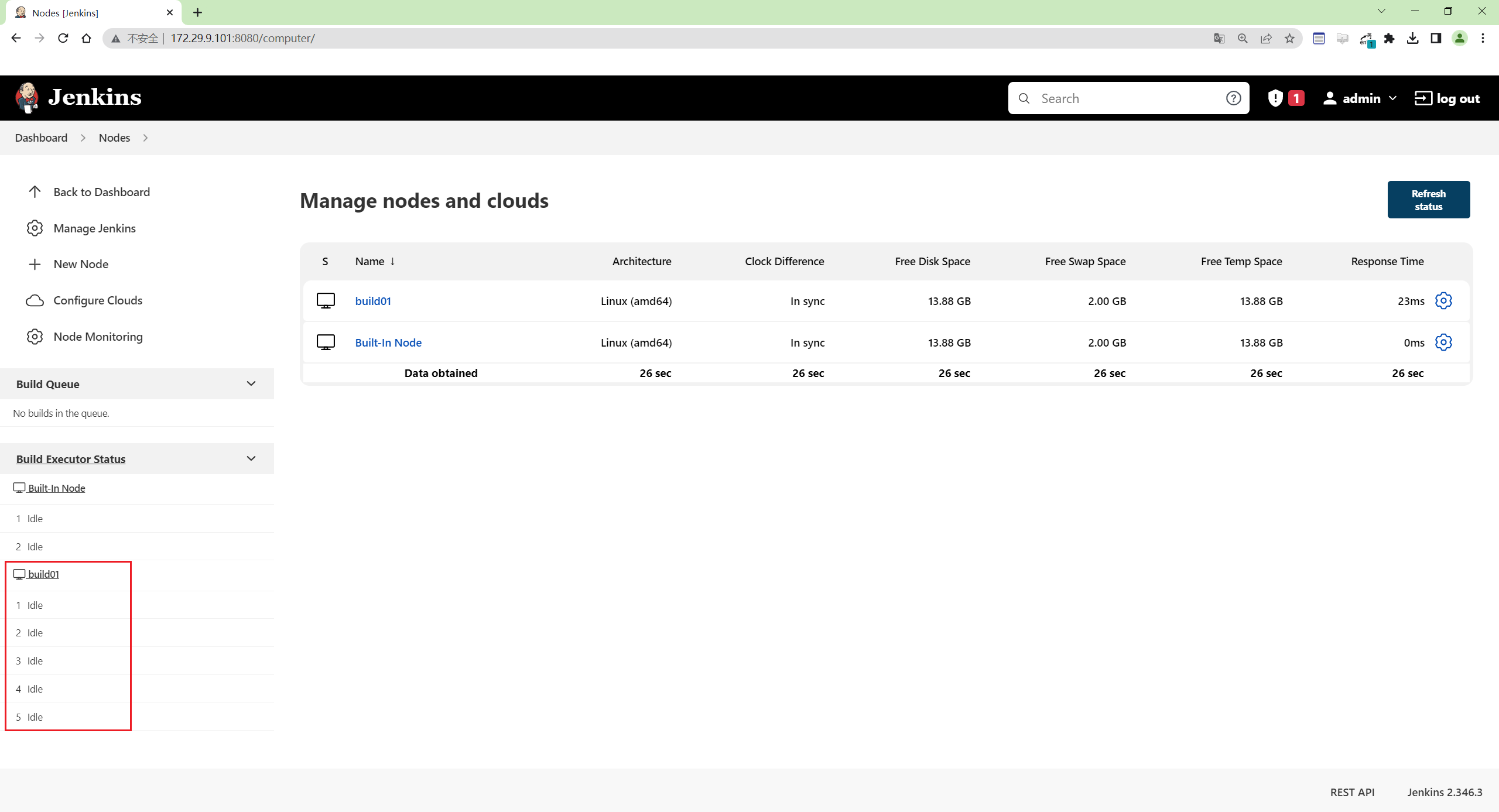Sort by Architecture column header
Screen dimensions: 1499x812
click(x=642, y=261)
